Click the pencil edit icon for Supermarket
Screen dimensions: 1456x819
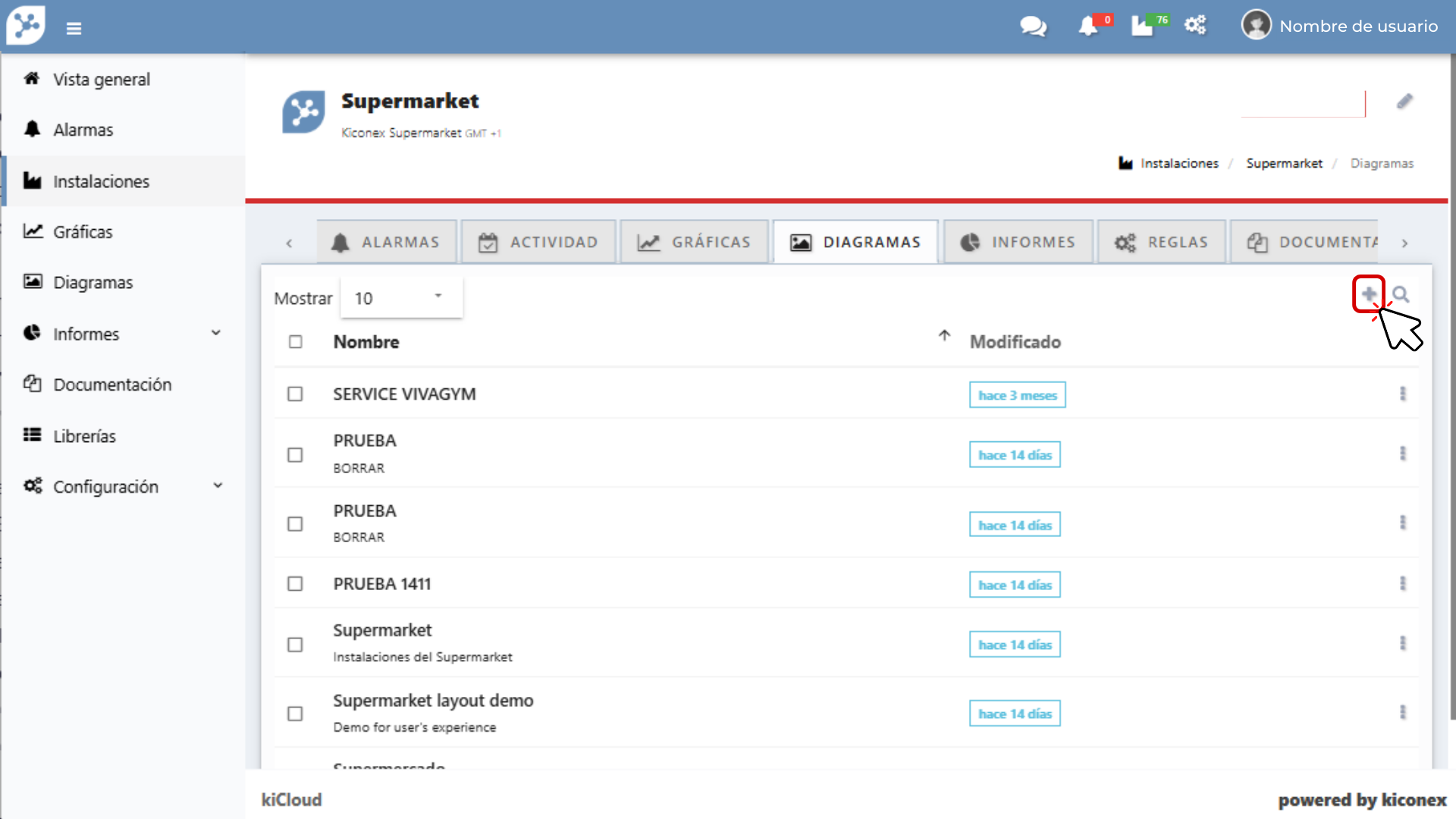[x=1404, y=102]
